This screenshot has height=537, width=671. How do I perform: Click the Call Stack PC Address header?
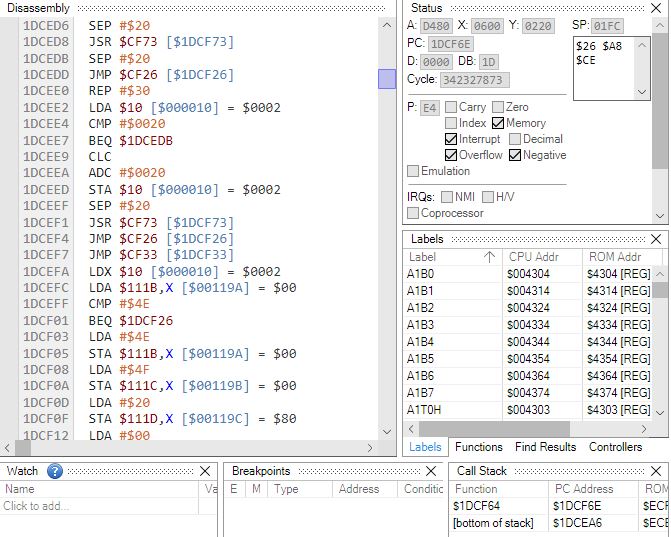(593, 489)
